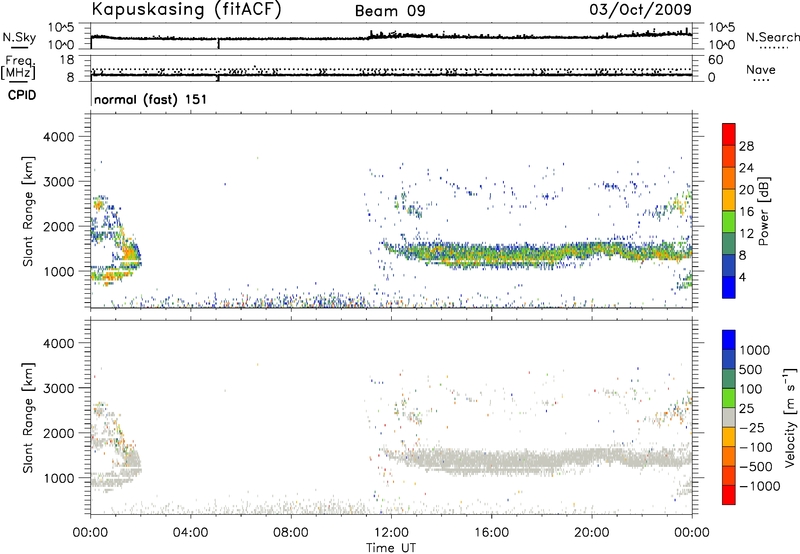Image resolution: width=800 pixels, height=554 pixels.
Task: Click the 28 dB power scale value
Action: tap(746, 146)
